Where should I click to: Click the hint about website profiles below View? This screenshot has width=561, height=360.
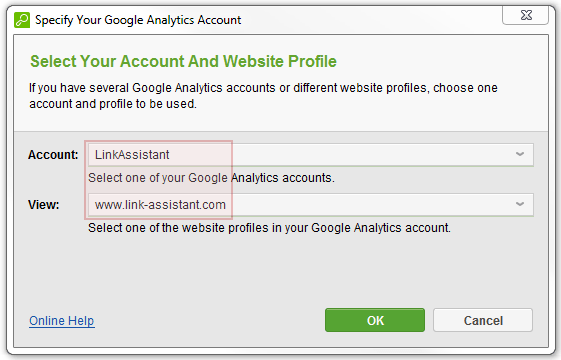pyautogui.click(x=269, y=228)
